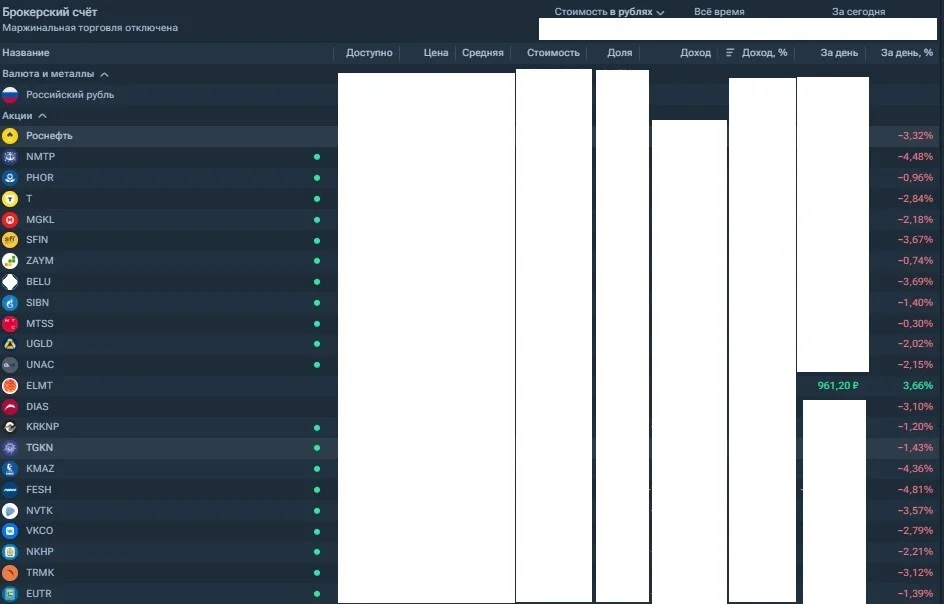This screenshot has height=604, width=944.
Task: Click the TGKN ticker logo icon
Action: pos(10,448)
